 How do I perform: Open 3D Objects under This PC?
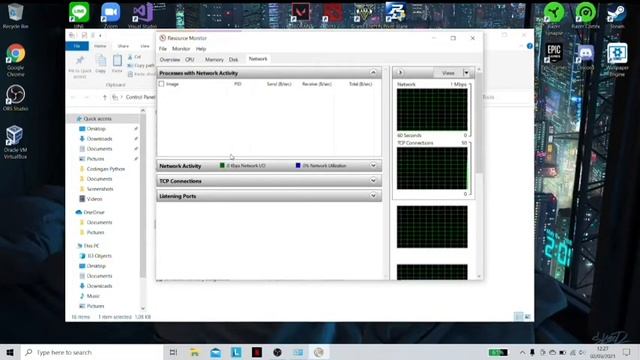point(99,256)
